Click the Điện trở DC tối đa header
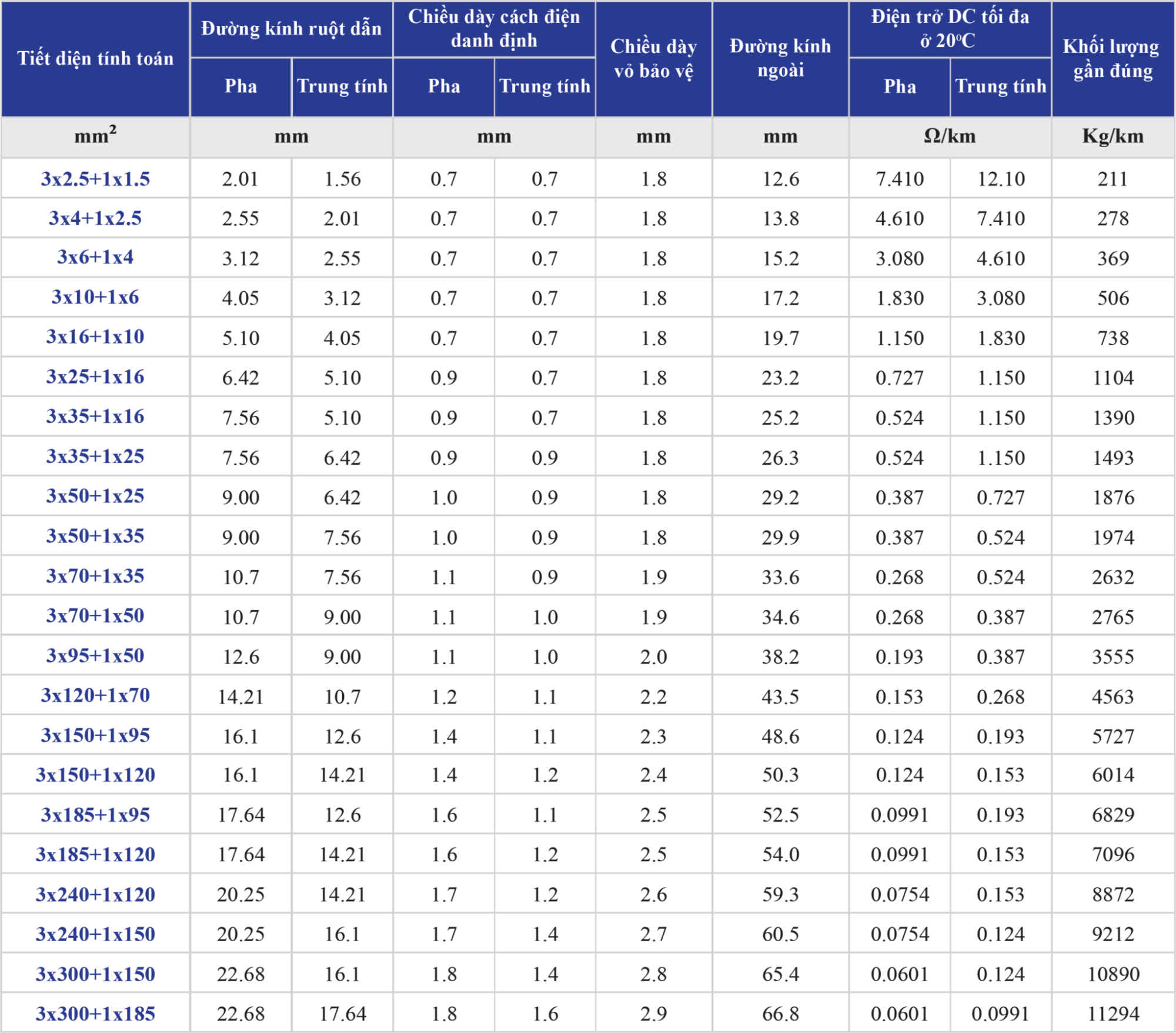Image resolution: width=1176 pixels, height=1033 pixels. pos(950,29)
